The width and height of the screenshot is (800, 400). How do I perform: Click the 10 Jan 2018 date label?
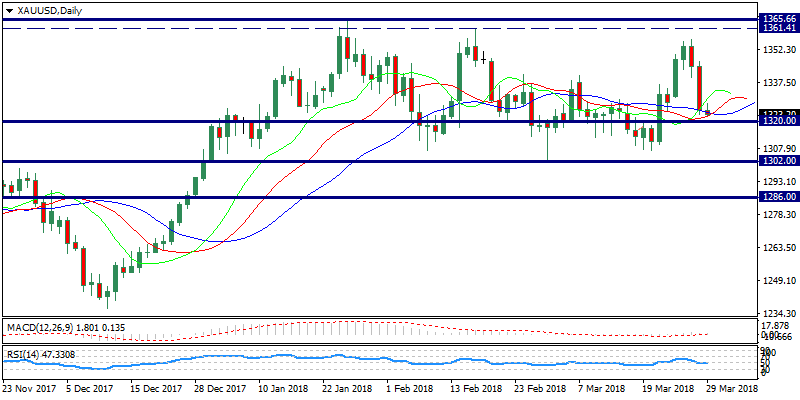283,387
